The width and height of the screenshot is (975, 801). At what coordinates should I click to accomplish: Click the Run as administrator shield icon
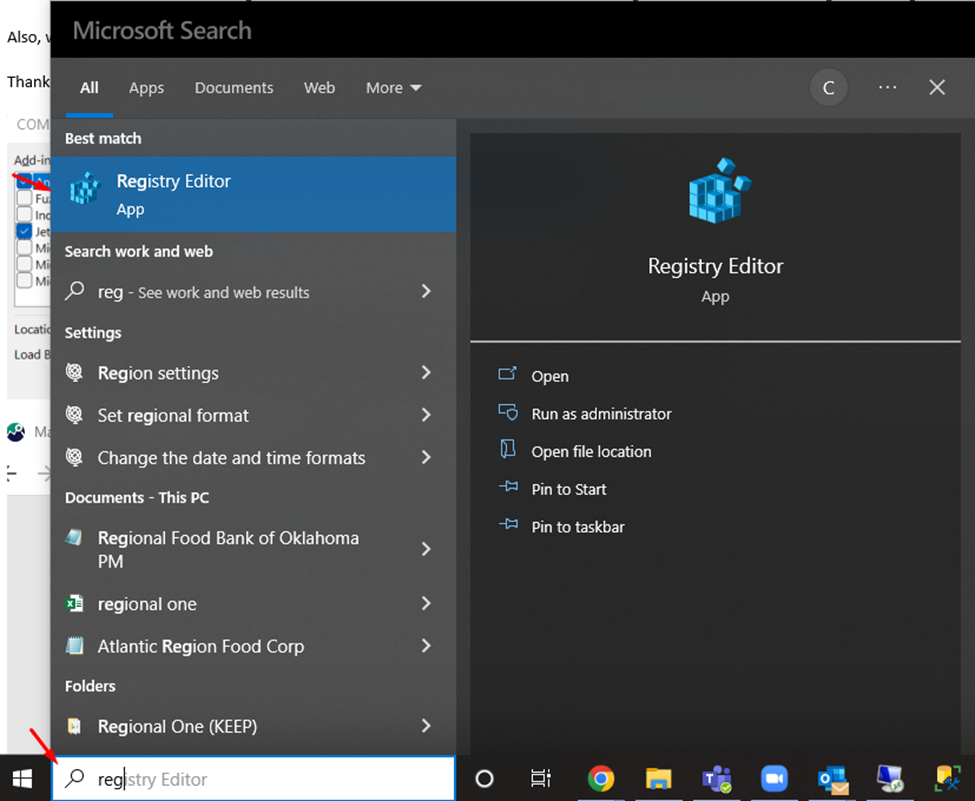507,412
